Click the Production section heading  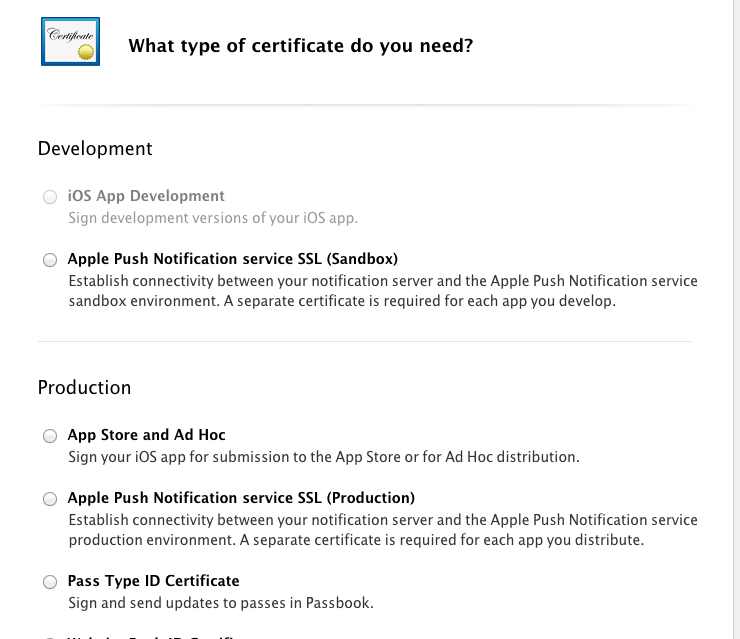[x=84, y=387]
